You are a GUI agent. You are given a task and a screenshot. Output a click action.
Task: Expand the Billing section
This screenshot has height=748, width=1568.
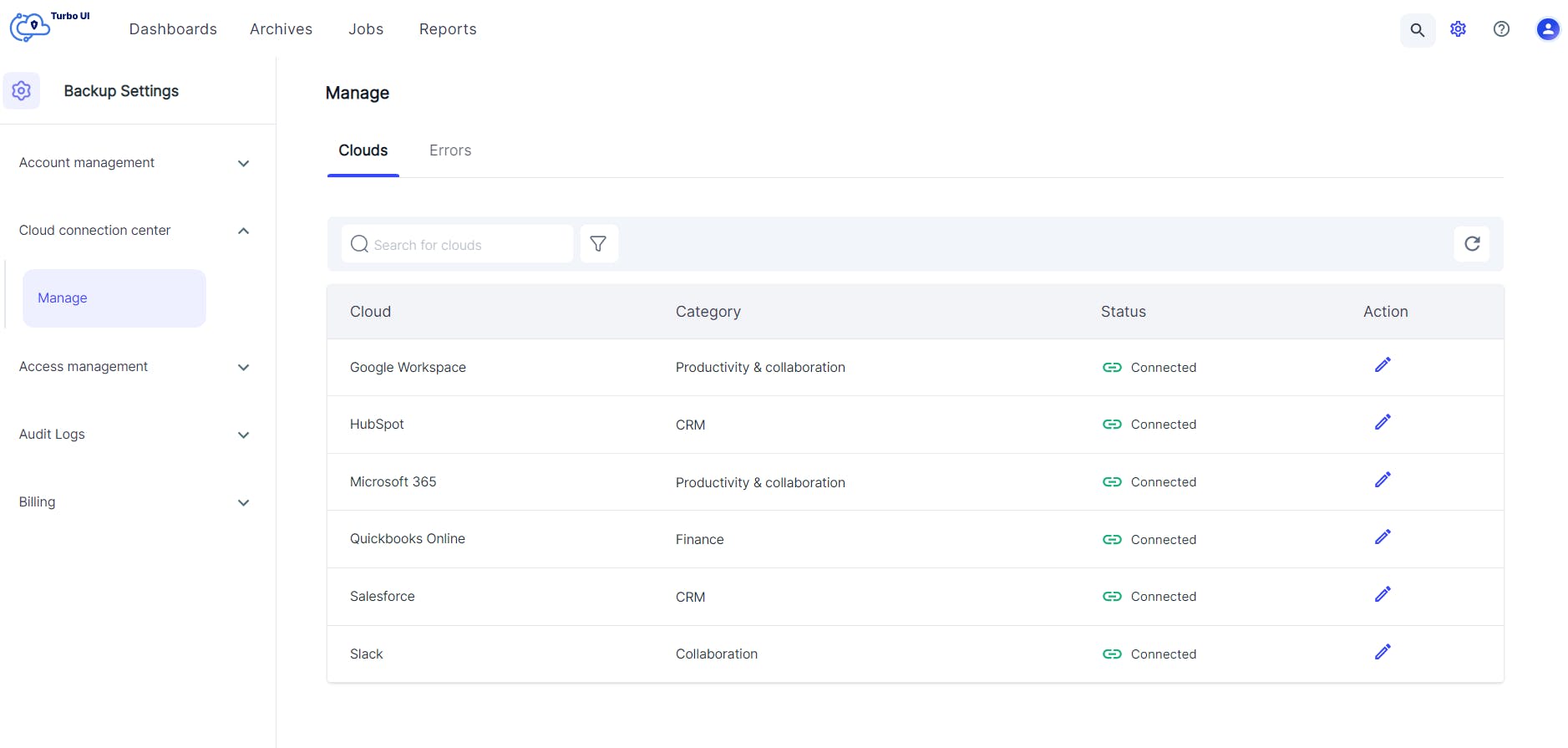(243, 503)
